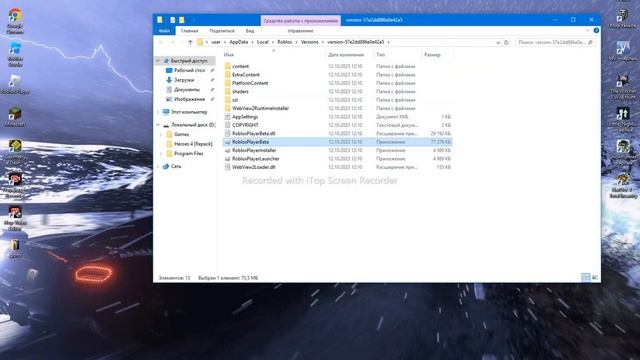Collapse the Быстрый доступ tree node
Viewport: 640px width, 360px height.
coord(158,61)
